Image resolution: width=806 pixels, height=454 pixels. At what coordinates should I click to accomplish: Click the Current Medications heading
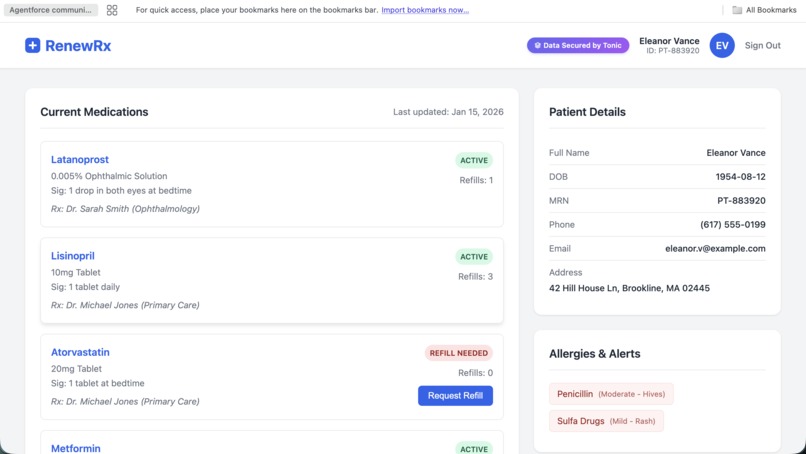(x=94, y=112)
